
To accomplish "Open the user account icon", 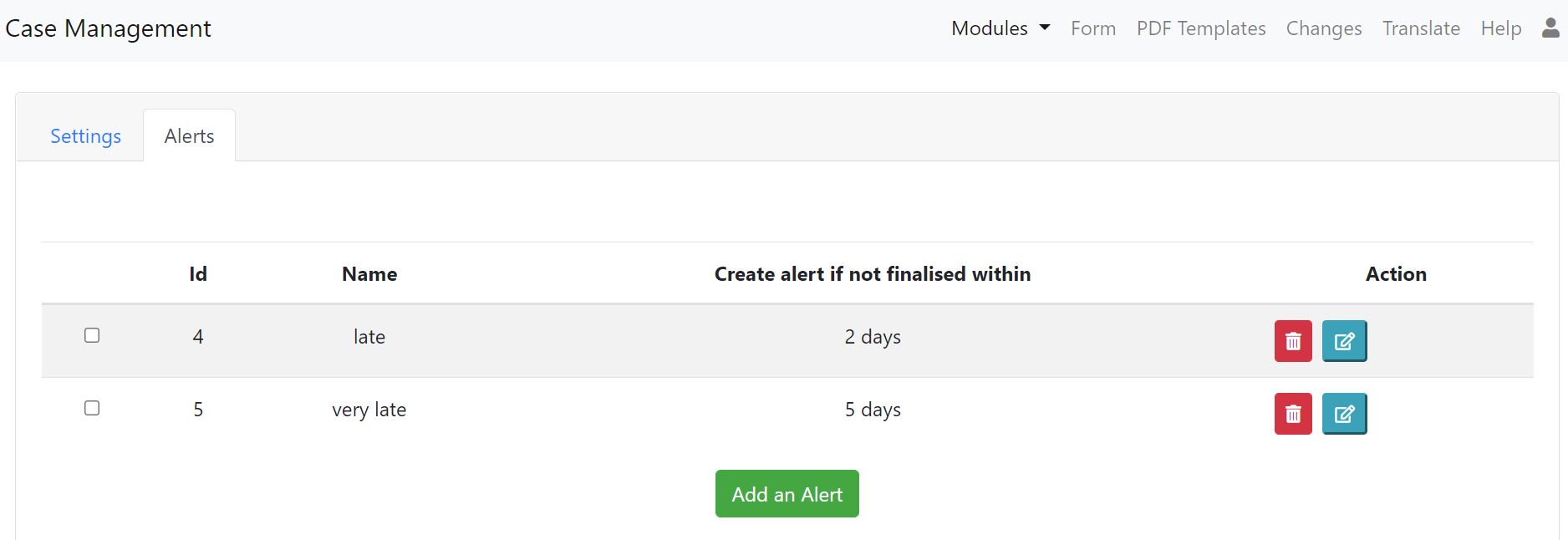I will coord(1550,28).
